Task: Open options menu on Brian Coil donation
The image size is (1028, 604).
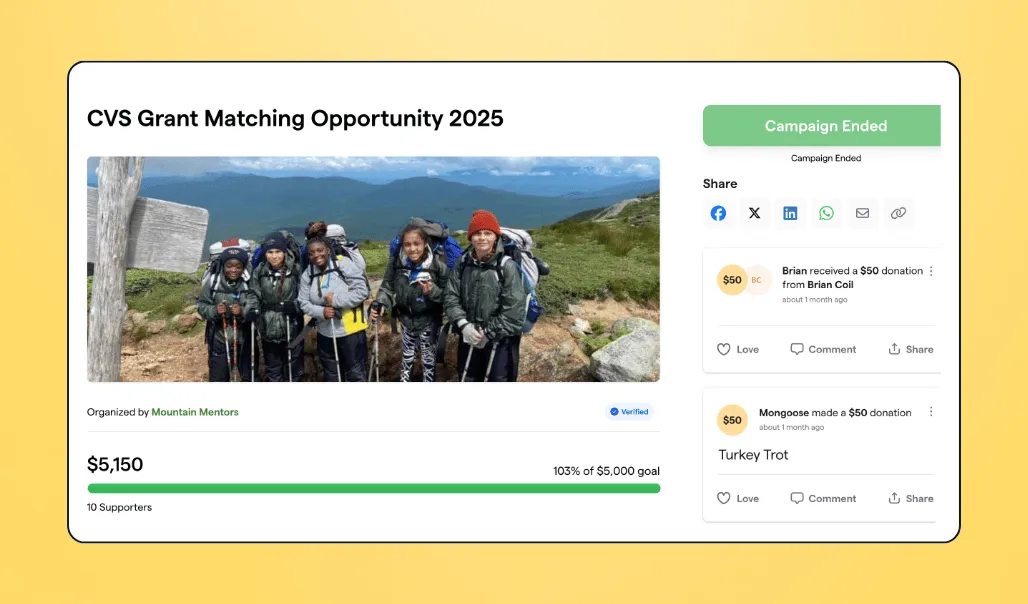Action: [x=931, y=271]
